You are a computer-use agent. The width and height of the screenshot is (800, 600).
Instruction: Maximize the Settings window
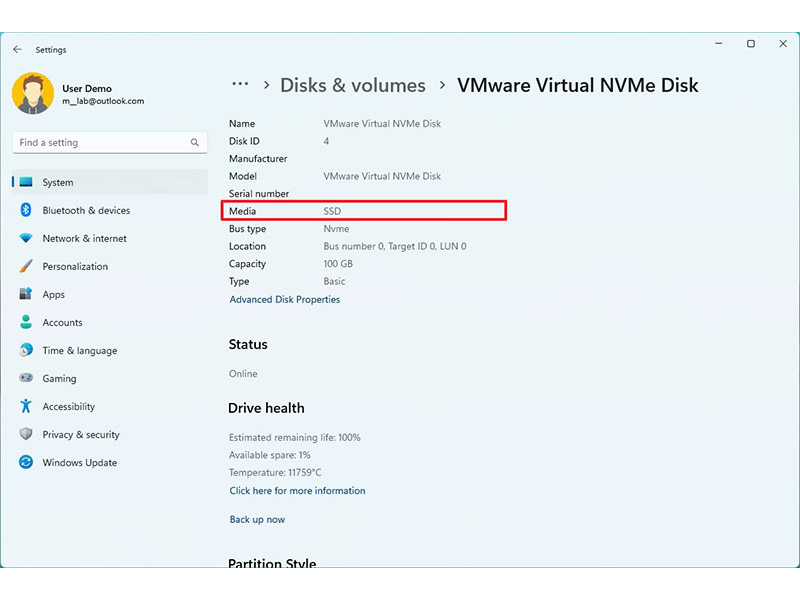click(751, 44)
